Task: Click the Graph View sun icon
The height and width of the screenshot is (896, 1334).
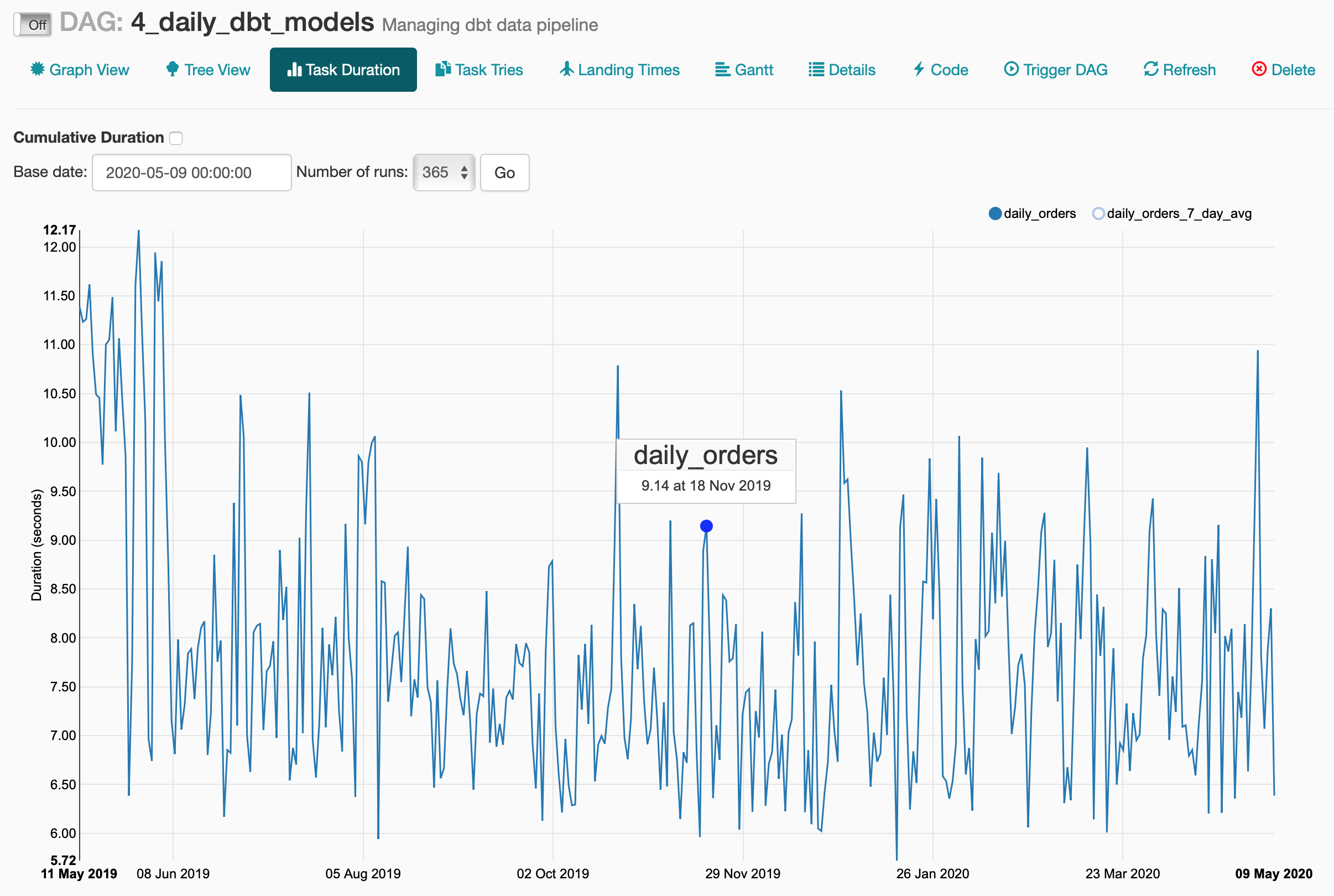Action: point(37,69)
